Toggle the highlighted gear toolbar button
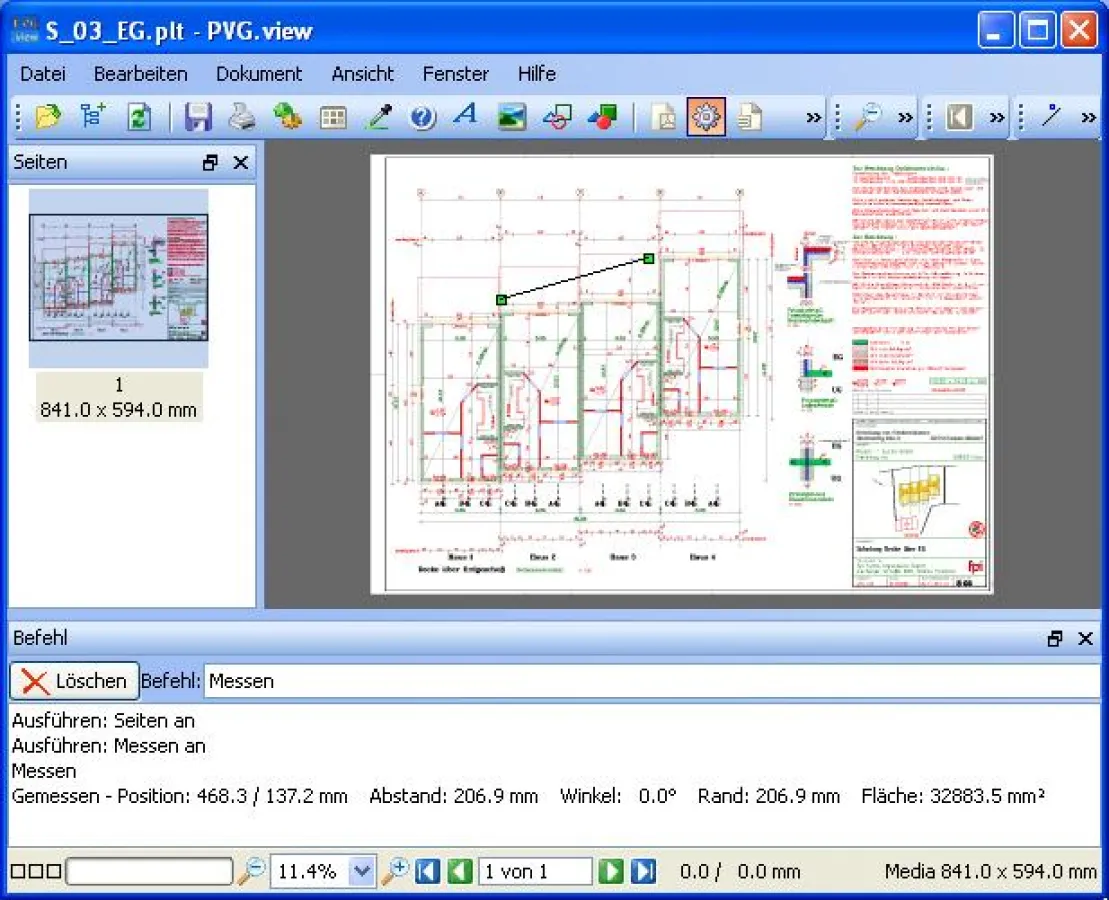 [x=706, y=117]
